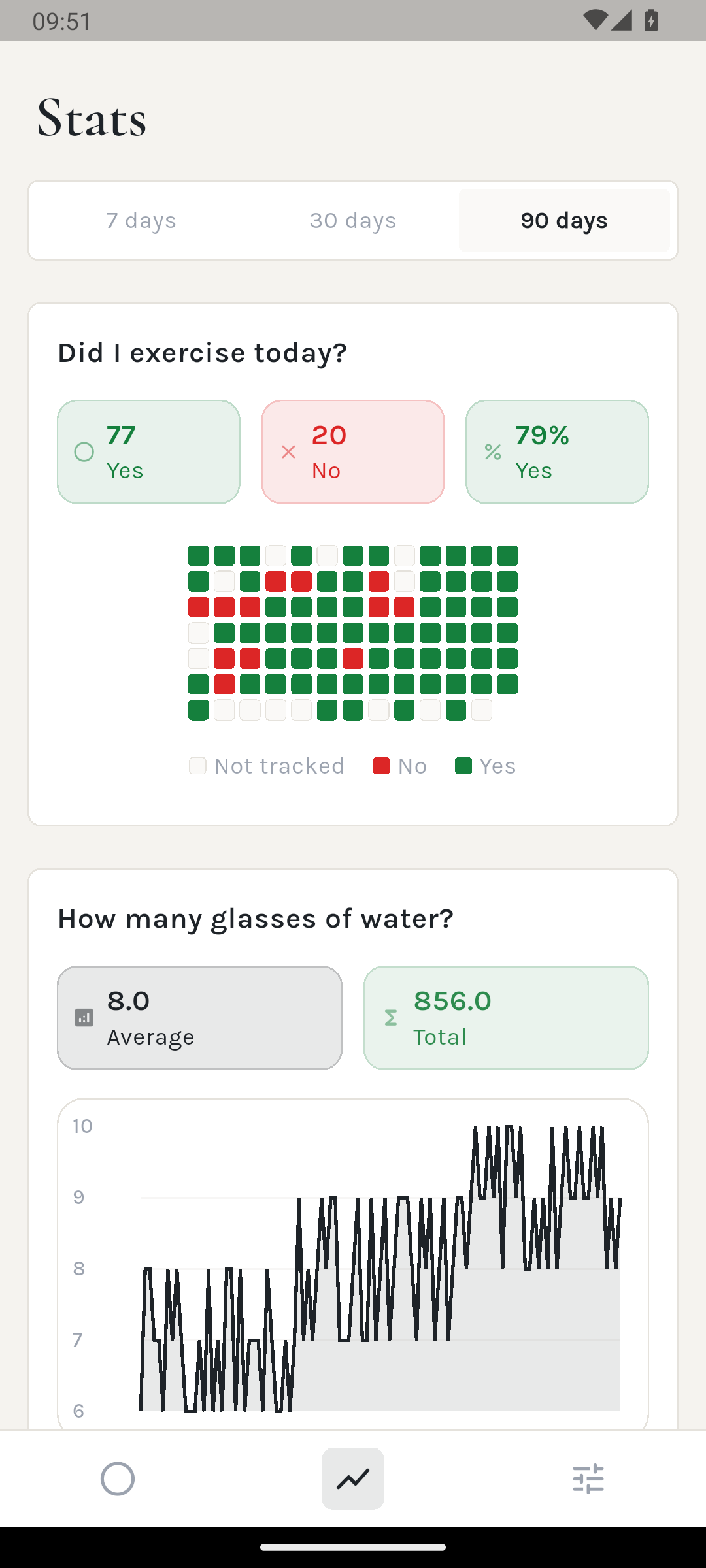This screenshot has height=1568, width=706.
Task: Click the X icon in No card
Action: (288, 452)
